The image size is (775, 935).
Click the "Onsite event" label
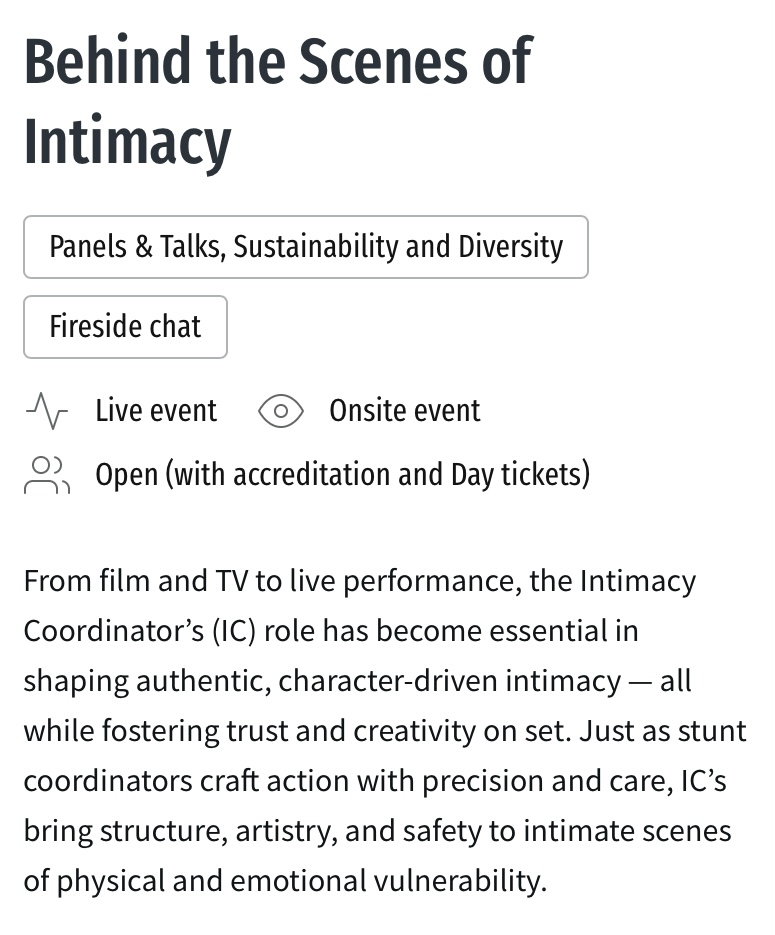pyautogui.click(x=405, y=411)
